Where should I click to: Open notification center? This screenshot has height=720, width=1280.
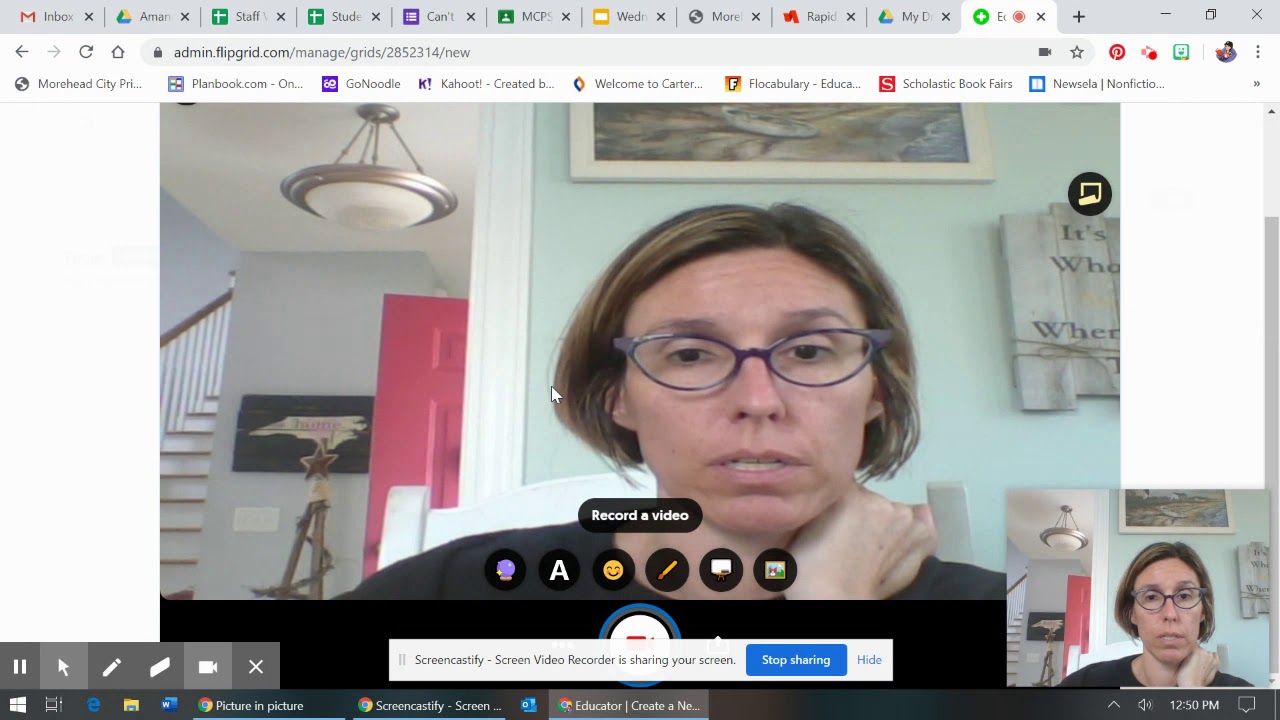tap(1248, 705)
